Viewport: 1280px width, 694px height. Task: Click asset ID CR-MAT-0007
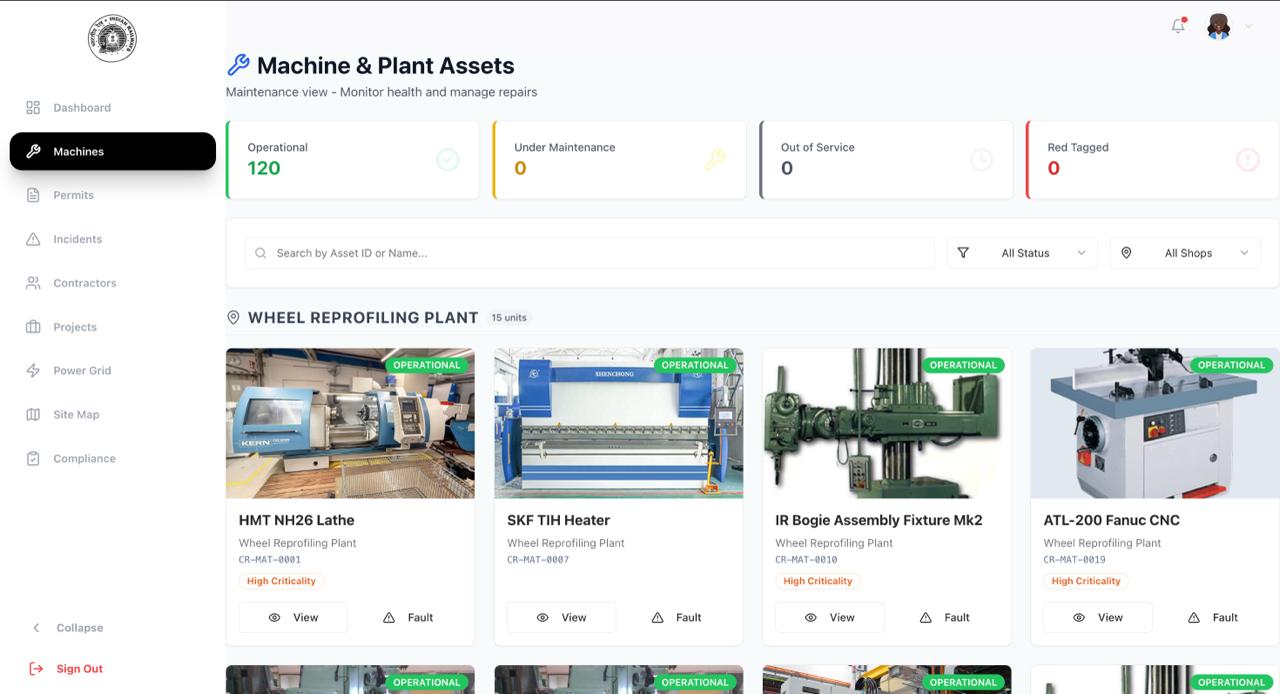coord(538,560)
